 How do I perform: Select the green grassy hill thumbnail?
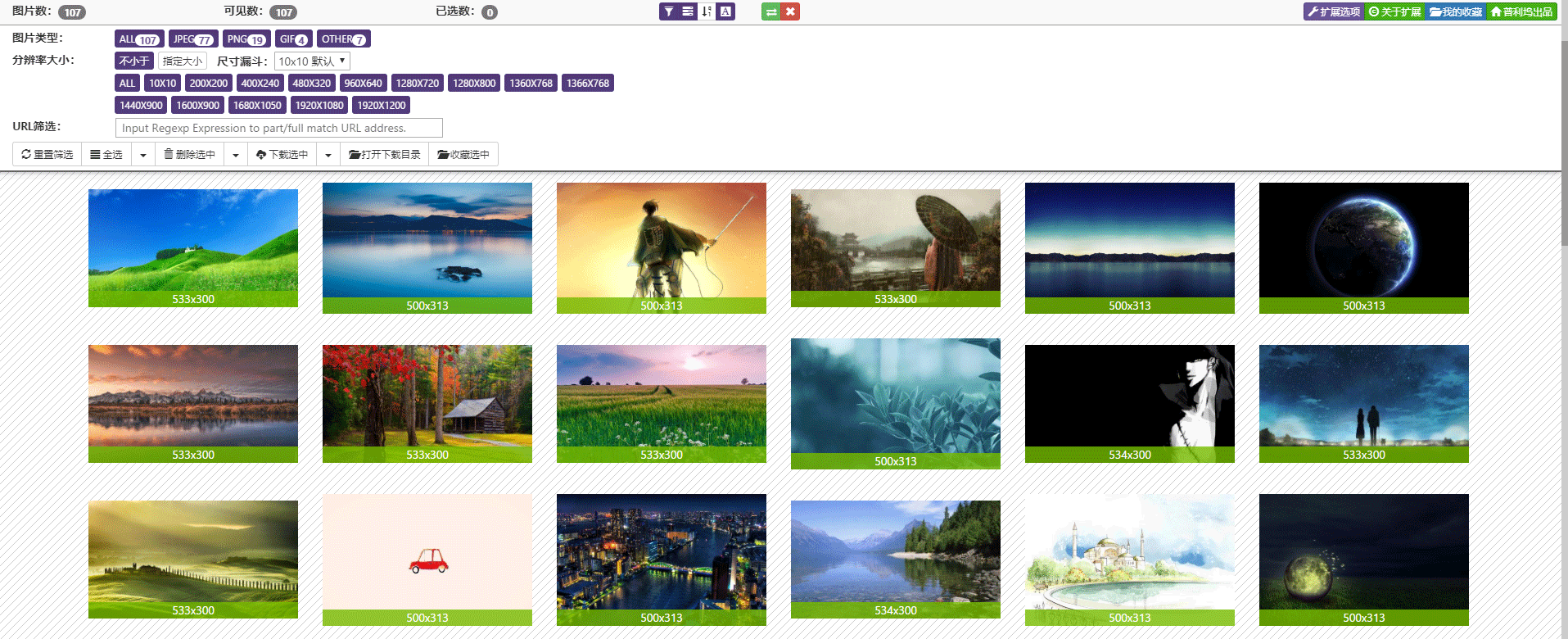click(193, 248)
